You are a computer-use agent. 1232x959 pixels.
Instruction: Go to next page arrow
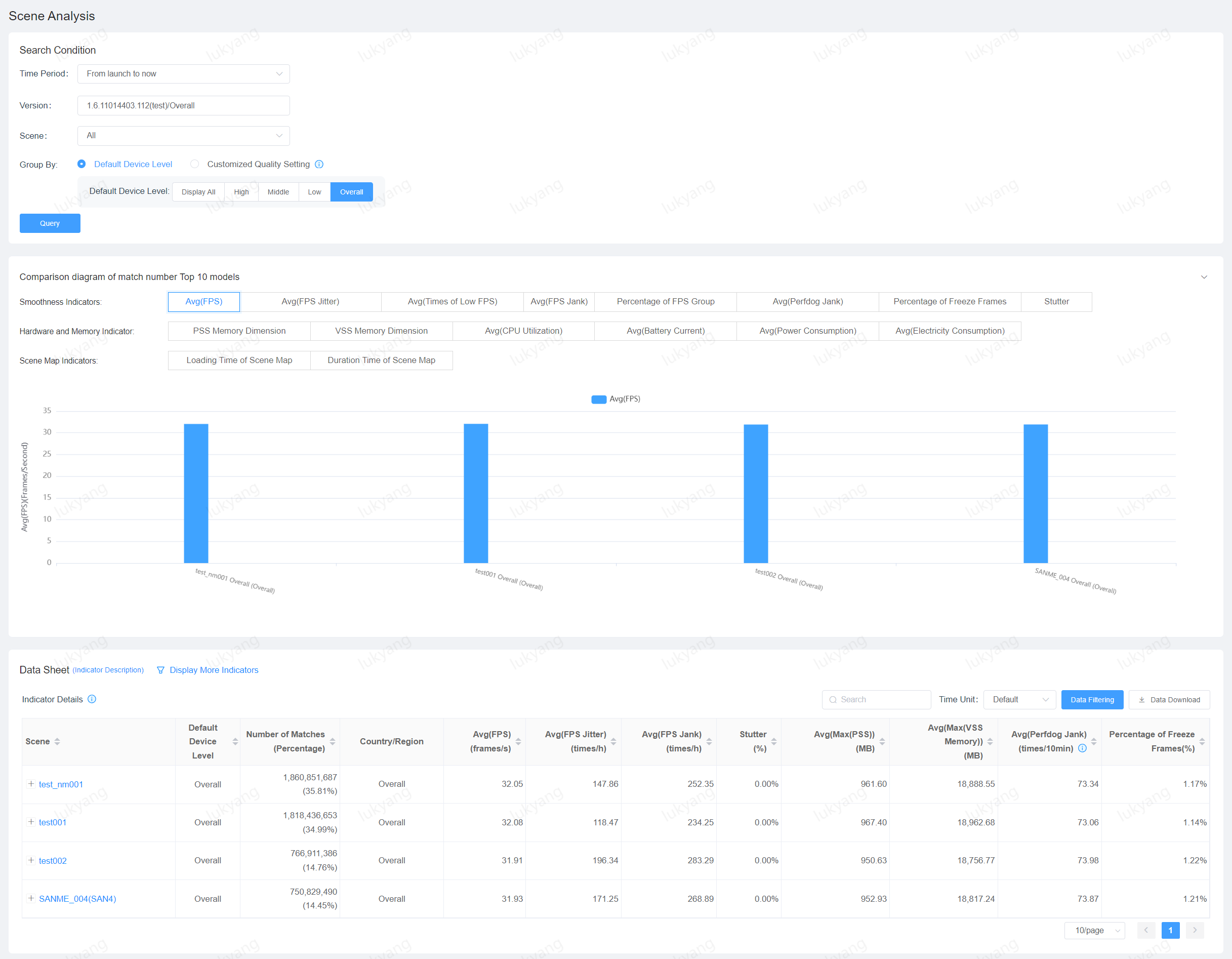[1195, 930]
